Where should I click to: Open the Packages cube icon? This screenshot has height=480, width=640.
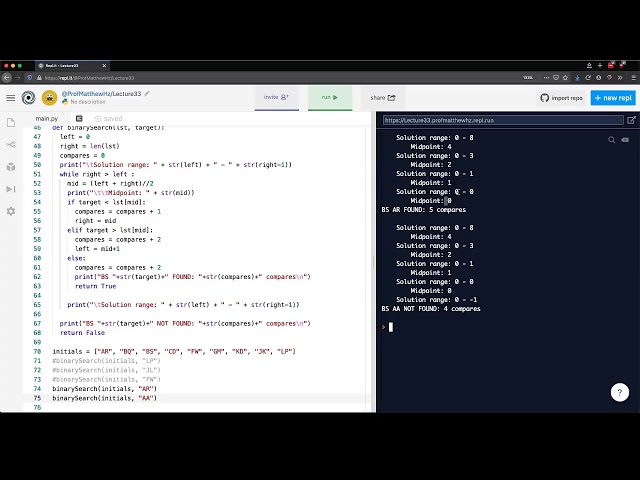[x=11, y=166]
